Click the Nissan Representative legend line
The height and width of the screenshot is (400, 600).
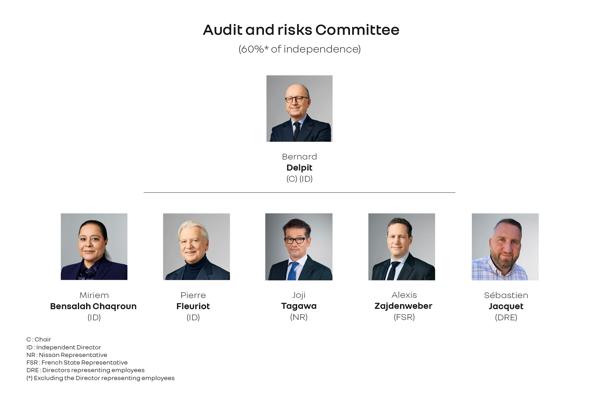(67, 355)
